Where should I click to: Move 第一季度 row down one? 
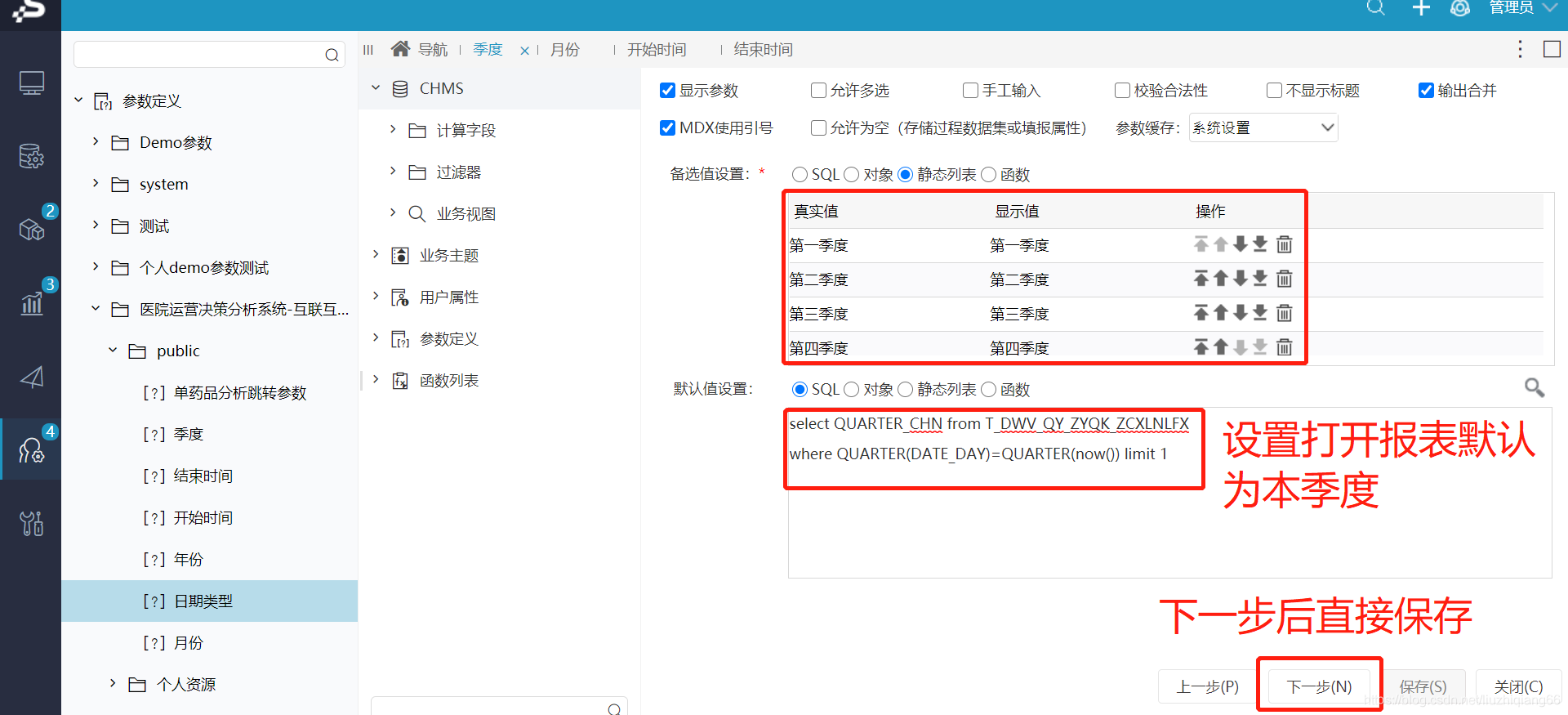click(x=1241, y=244)
